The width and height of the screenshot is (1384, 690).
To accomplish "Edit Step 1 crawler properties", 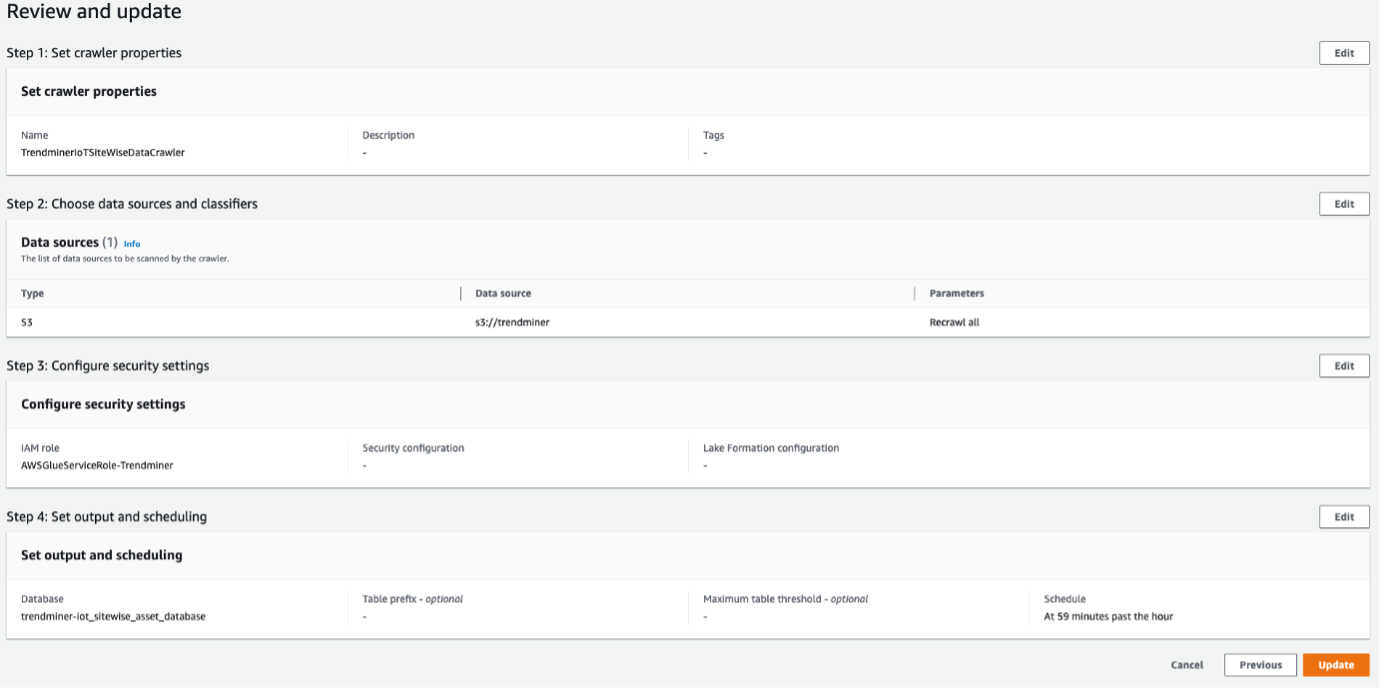I will [x=1344, y=52].
